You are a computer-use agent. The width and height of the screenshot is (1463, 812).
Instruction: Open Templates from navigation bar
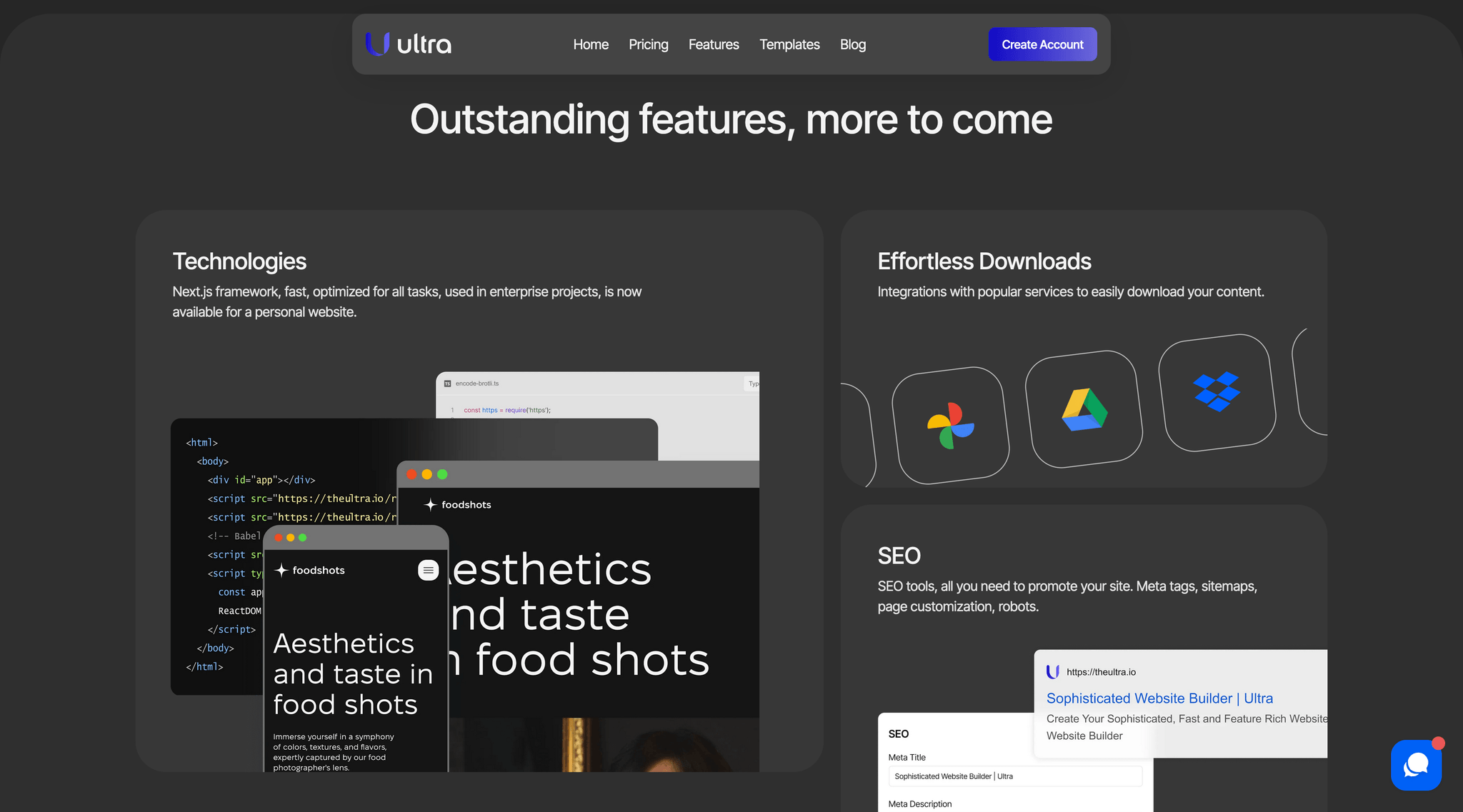(789, 44)
